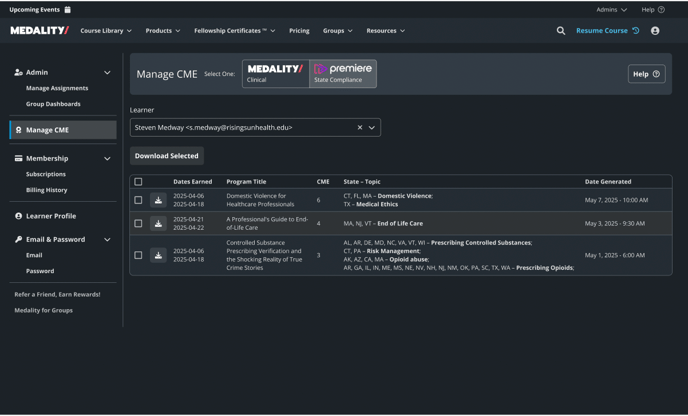
Task: Collapse the Membership sidebar section chevron
Action: [x=107, y=158]
